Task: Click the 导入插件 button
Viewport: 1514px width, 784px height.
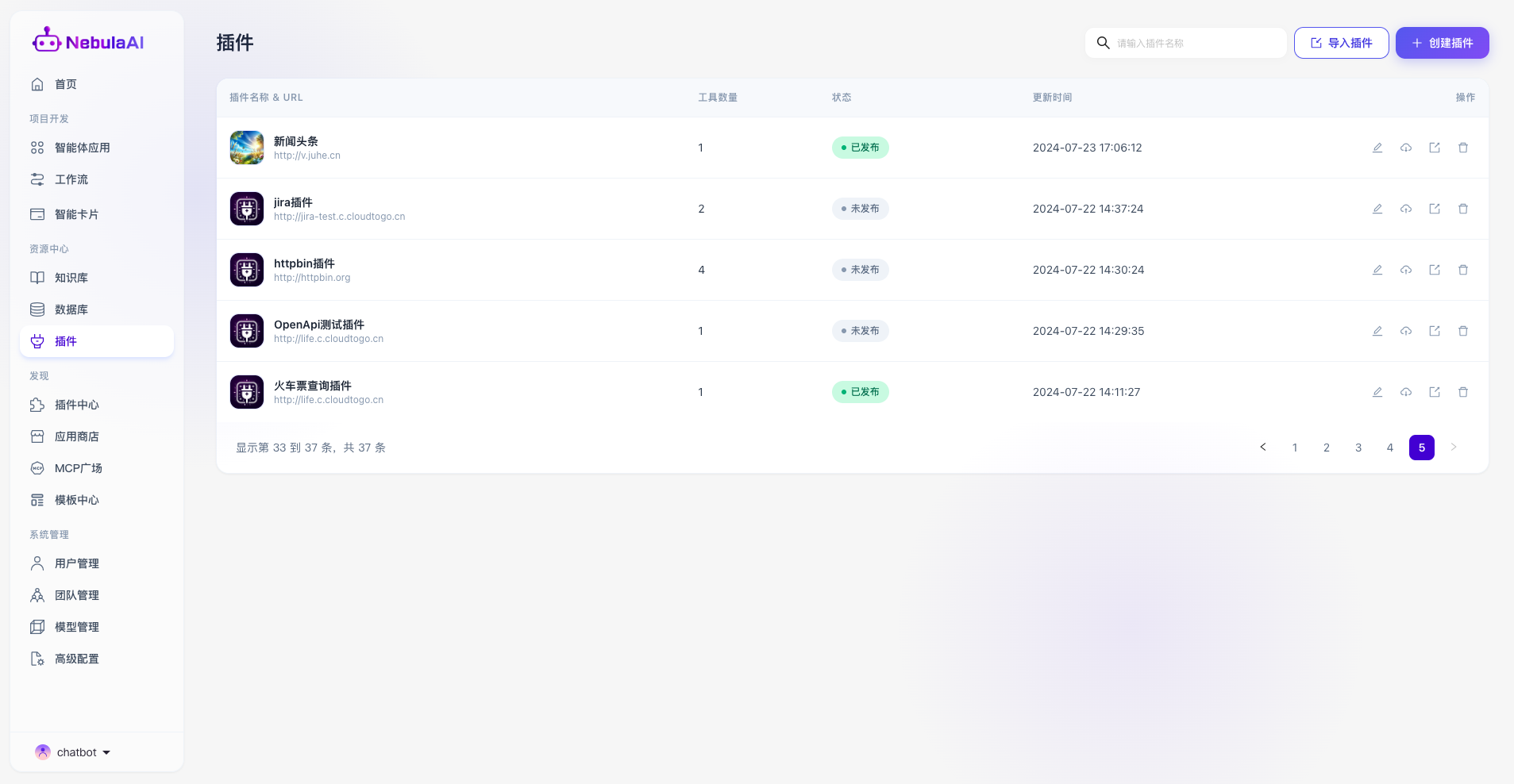Action: click(x=1341, y=43)
